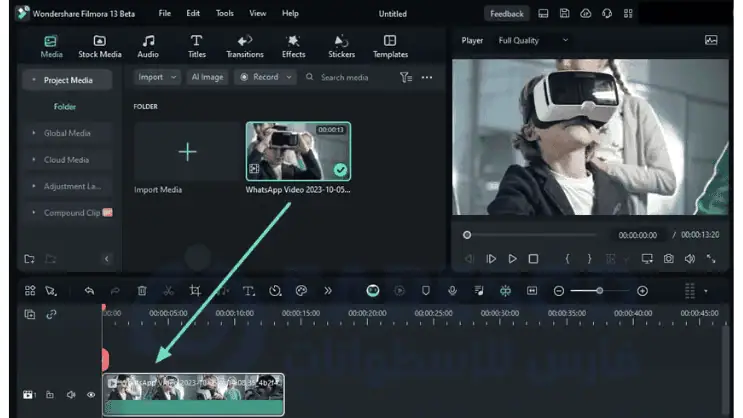
Task: Click the media filter icon
Action: 406,77
